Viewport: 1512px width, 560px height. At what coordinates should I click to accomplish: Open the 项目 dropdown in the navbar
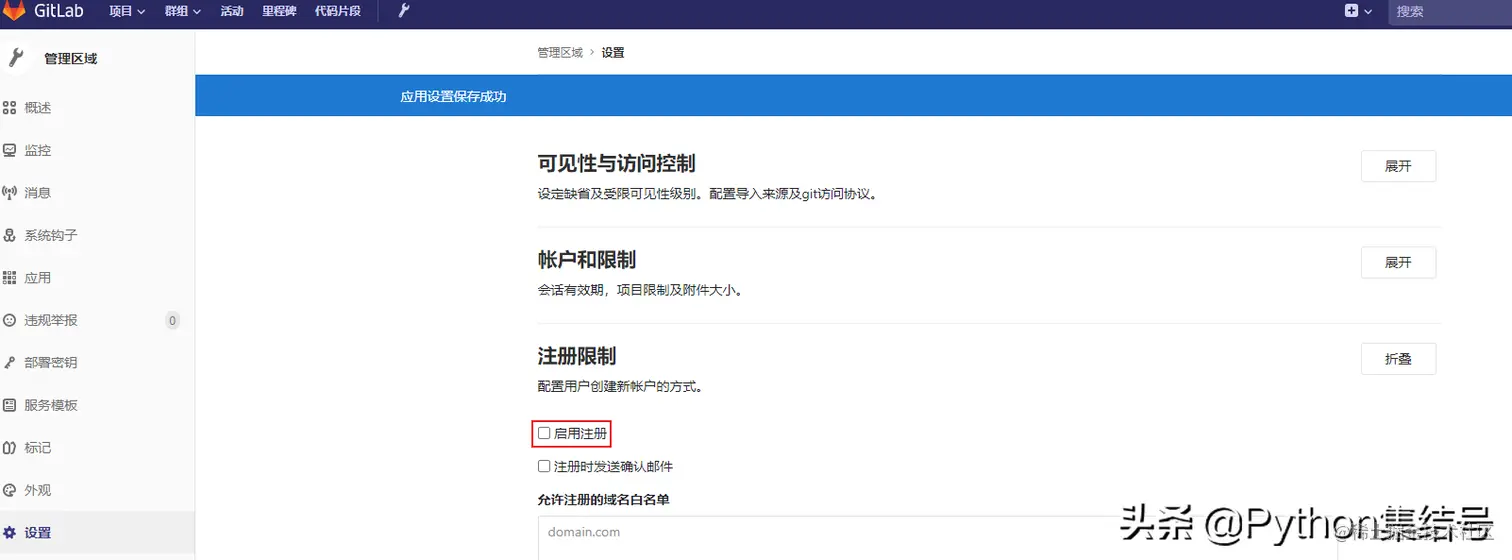(127, 11)
